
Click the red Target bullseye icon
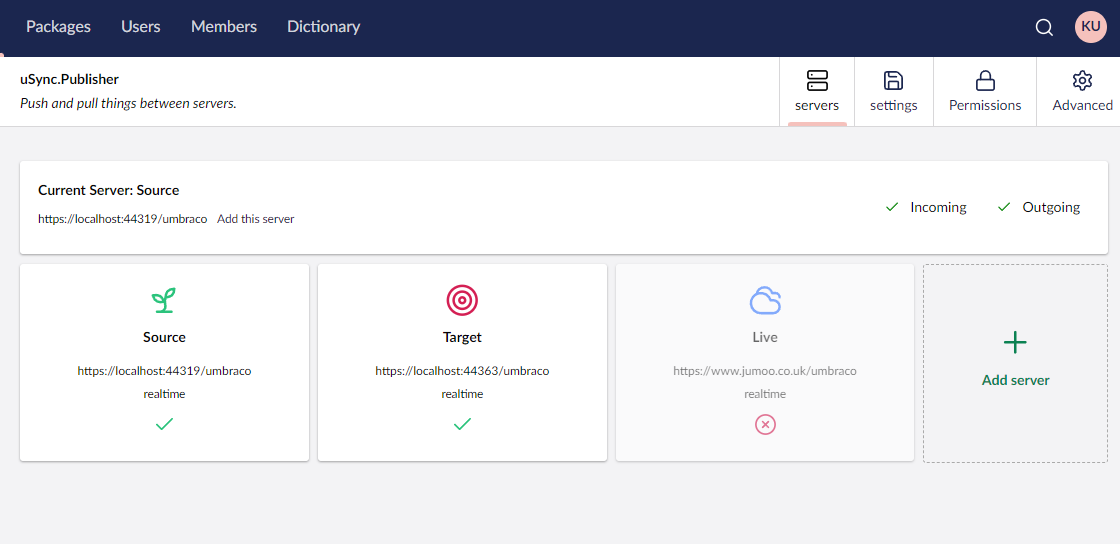point(462,299)
